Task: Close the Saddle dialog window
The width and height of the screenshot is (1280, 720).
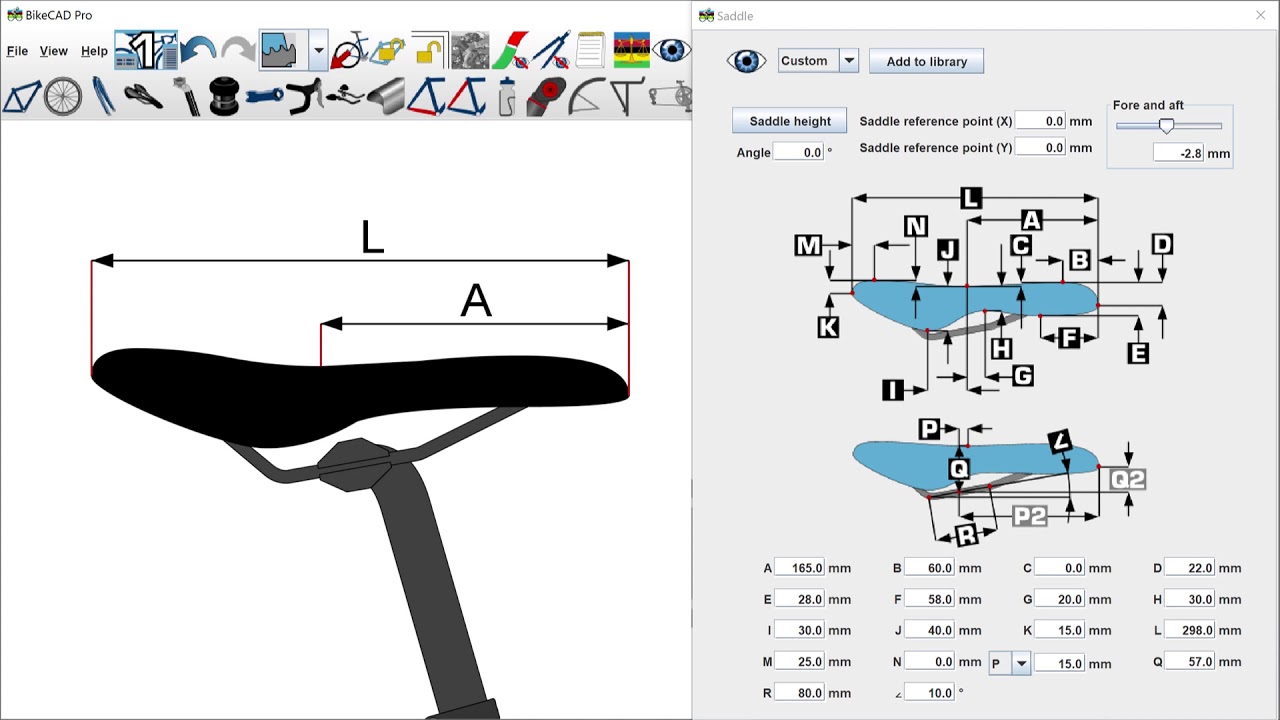Action: coord(1260,15)
